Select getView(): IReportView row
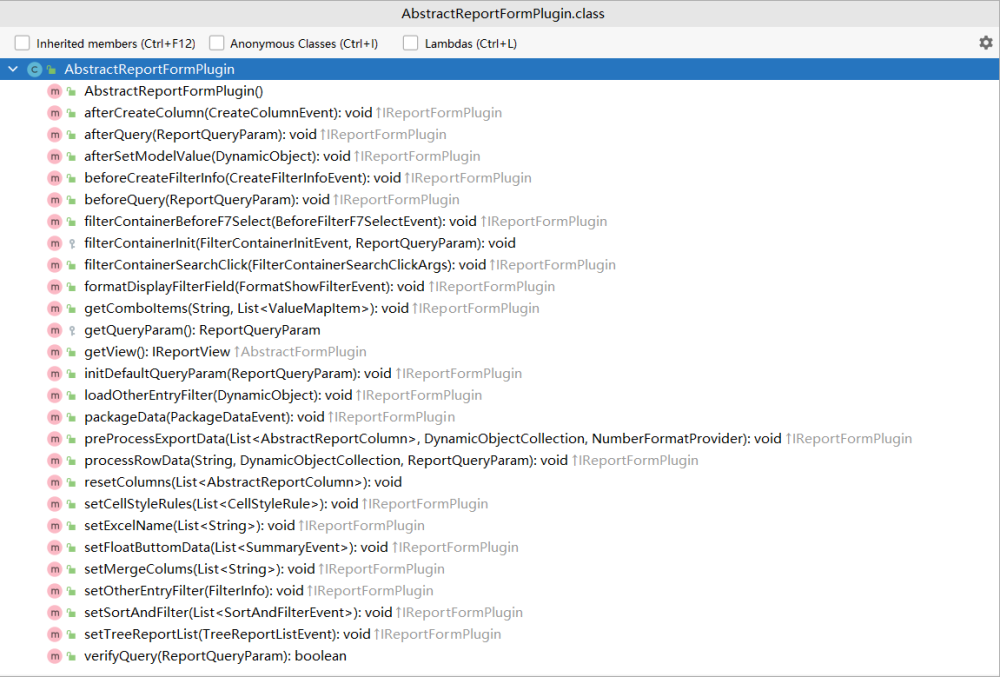 (x=499, y=352)
